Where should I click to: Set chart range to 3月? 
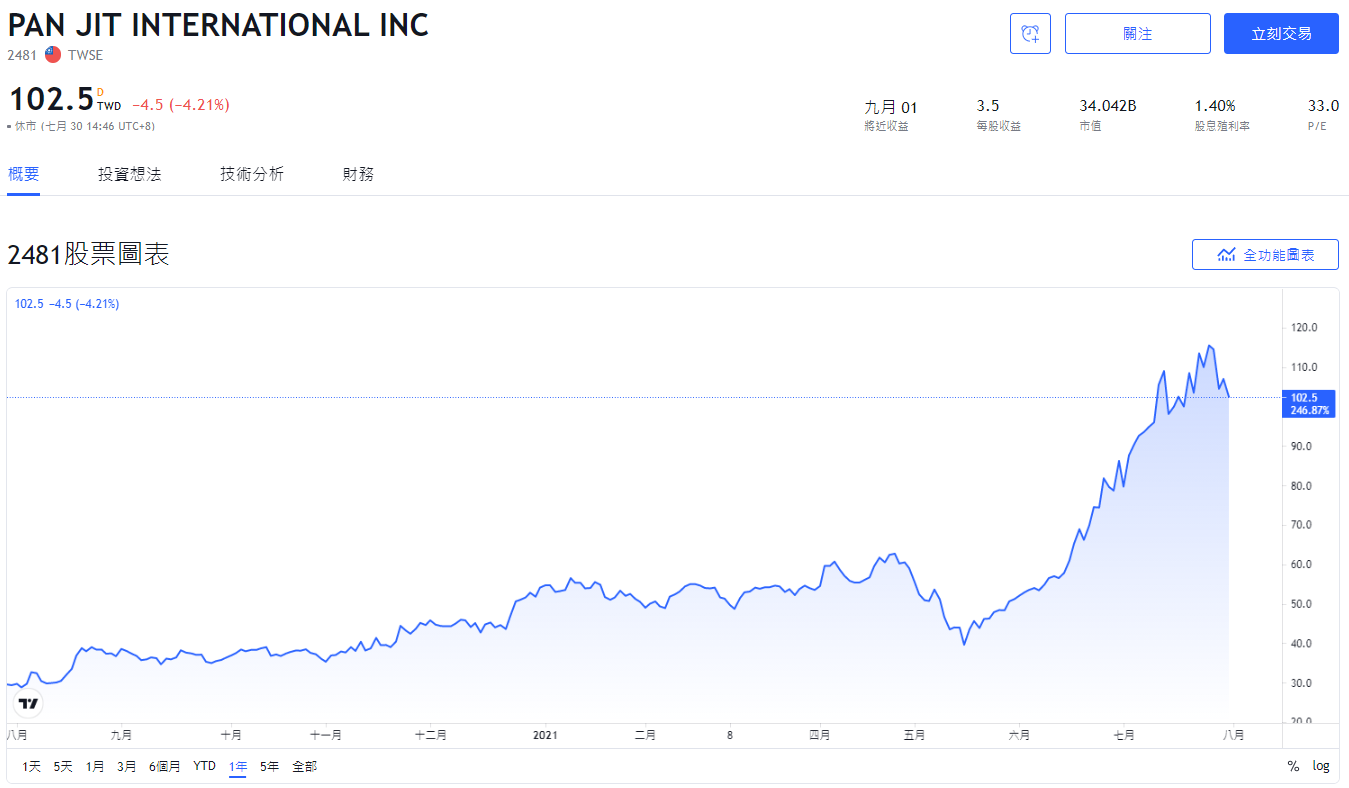coord(127,766)
